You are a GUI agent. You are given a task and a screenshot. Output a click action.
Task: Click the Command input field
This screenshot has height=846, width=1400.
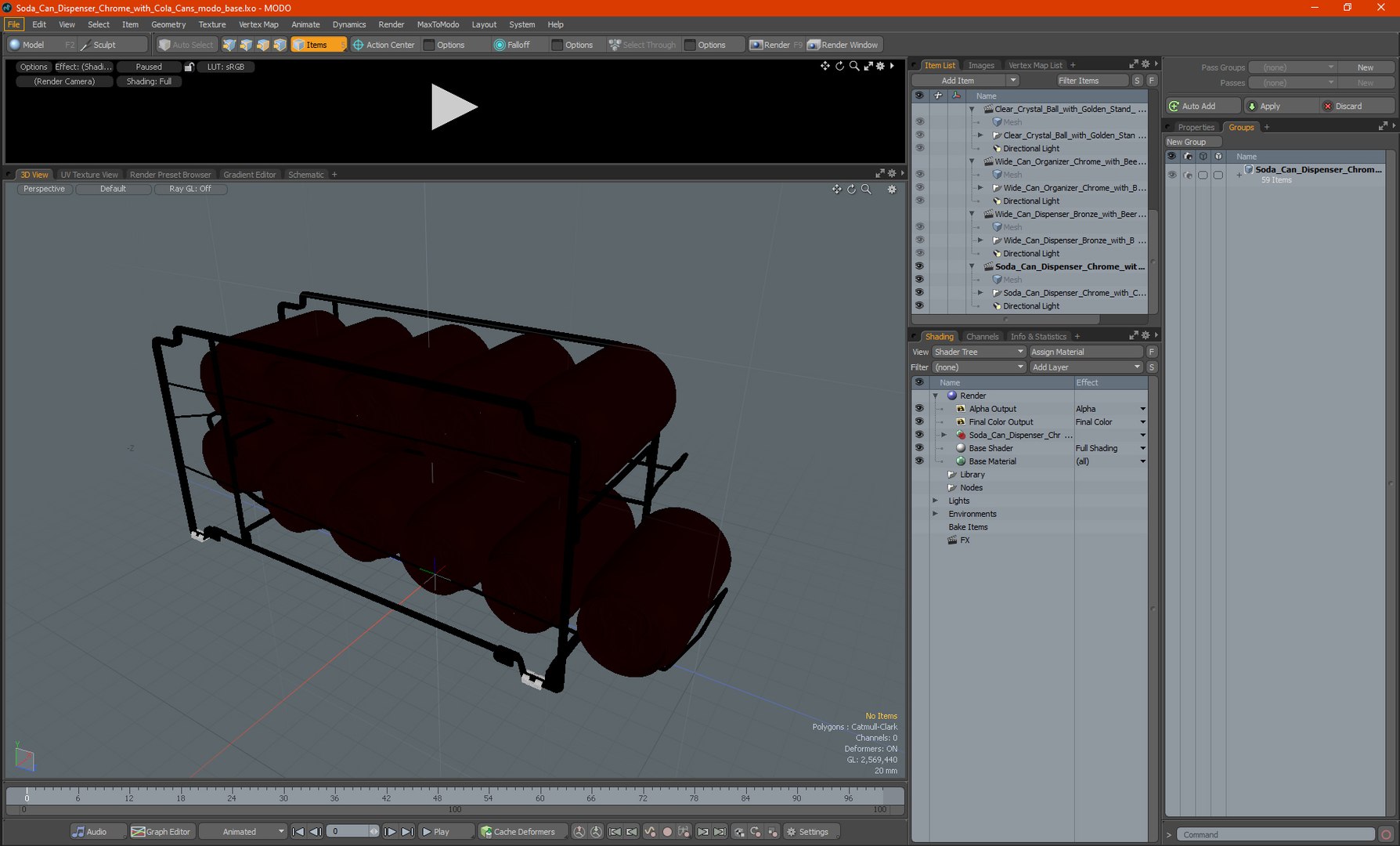click(1276, 834)
